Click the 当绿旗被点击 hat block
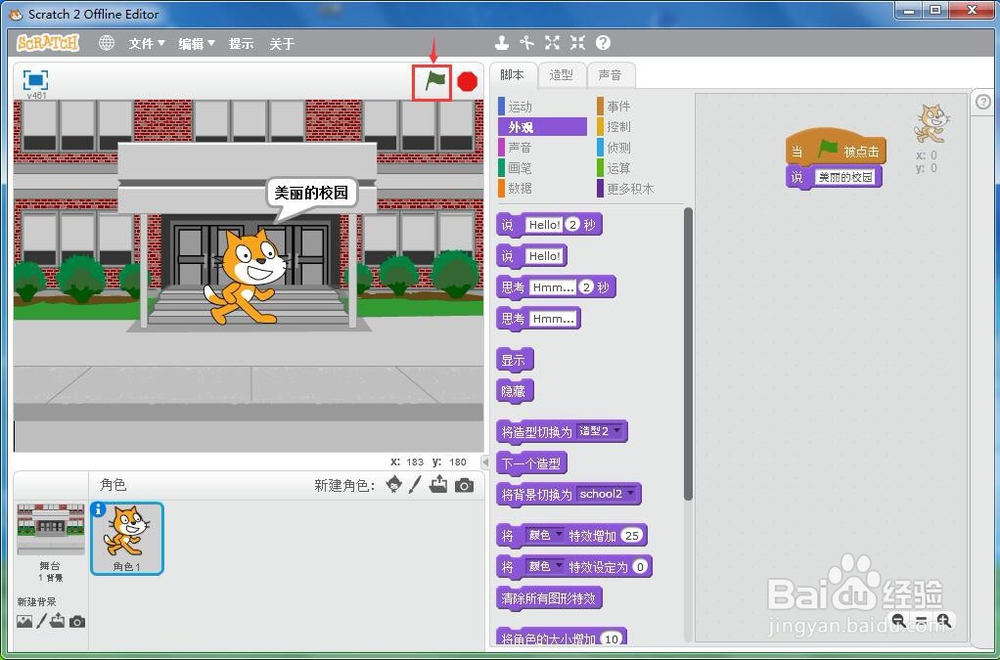Screen dimensions: 1000x660 pyautogui.click(x=836, y=149)
